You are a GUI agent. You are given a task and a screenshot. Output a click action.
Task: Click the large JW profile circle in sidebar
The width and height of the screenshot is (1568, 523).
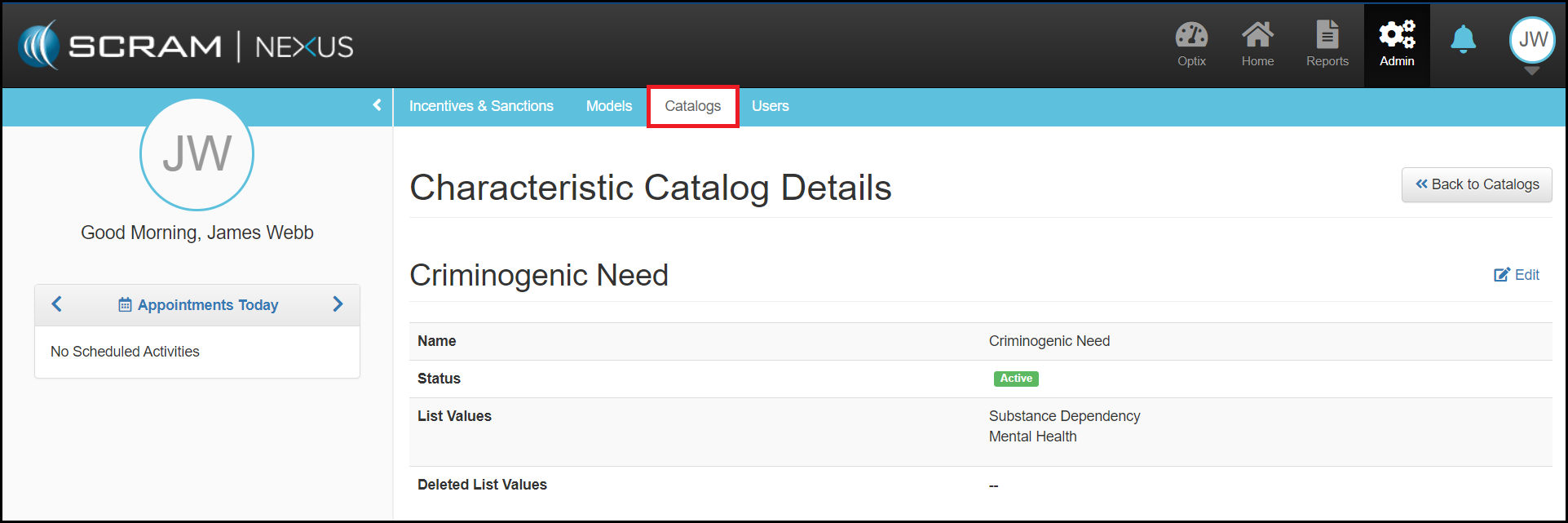pyautogui.click(x=197, y=153)
